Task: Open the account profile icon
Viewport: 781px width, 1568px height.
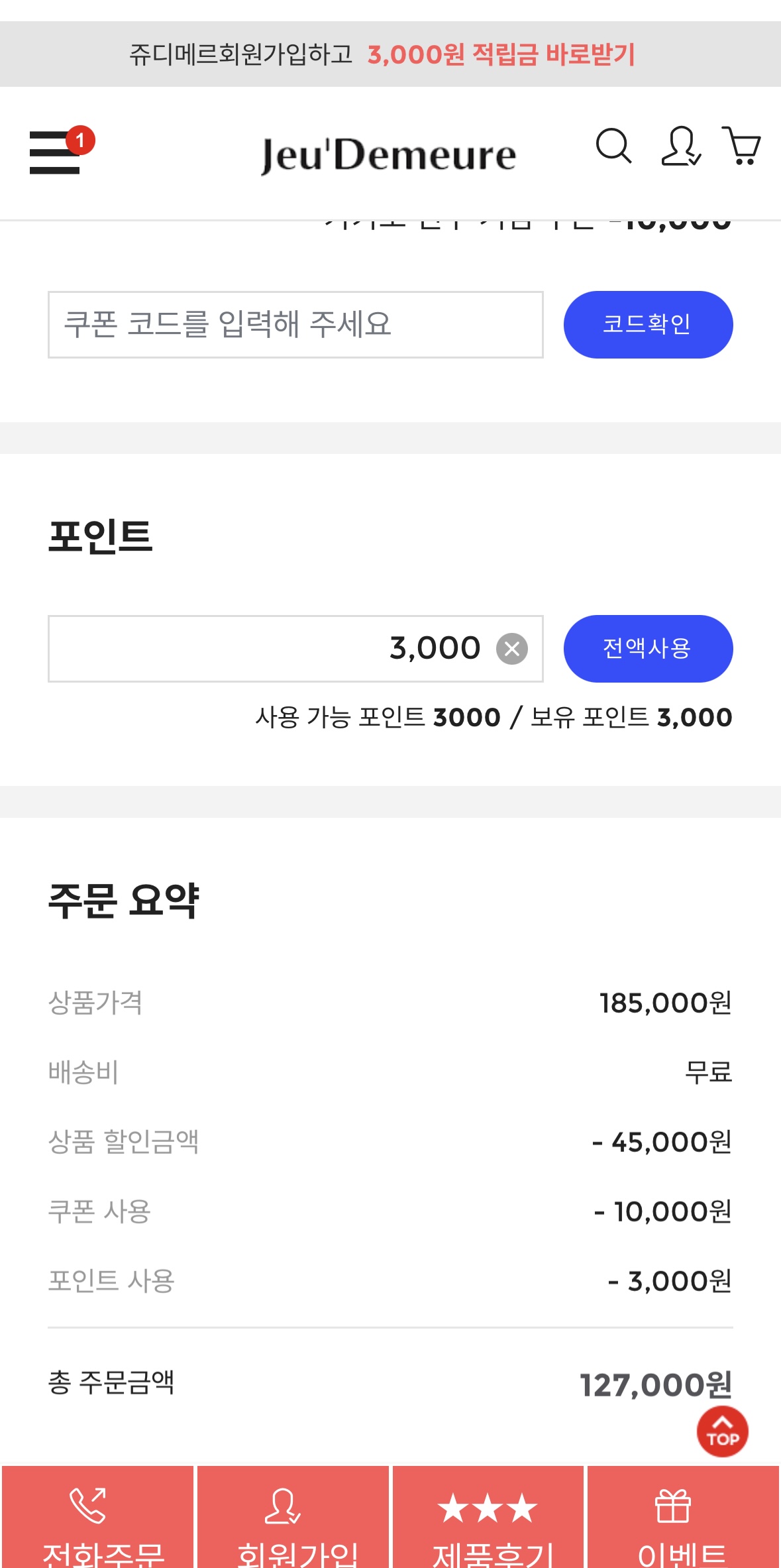Action: (x=680, y=146)
